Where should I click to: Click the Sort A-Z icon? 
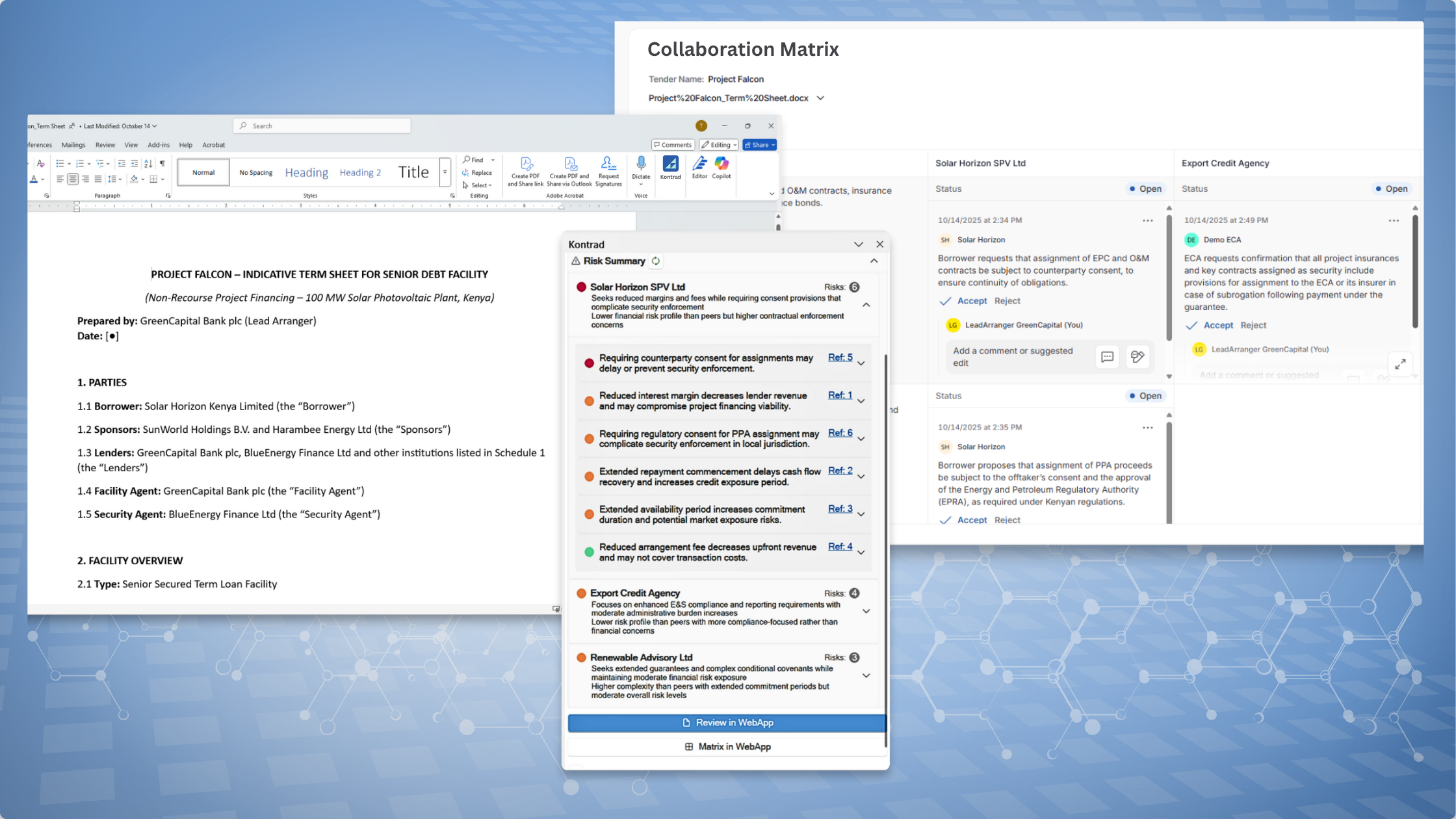(148, 164)
